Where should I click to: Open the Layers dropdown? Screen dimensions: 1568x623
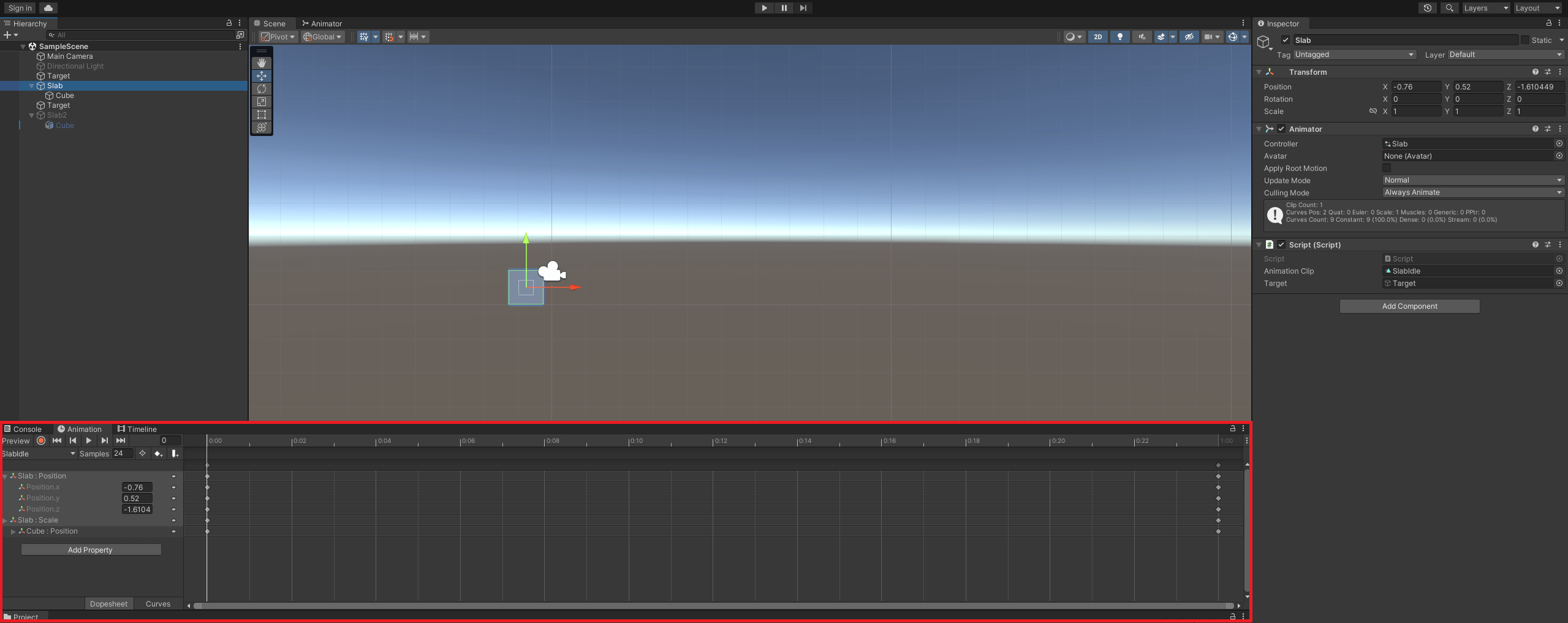1485,8
